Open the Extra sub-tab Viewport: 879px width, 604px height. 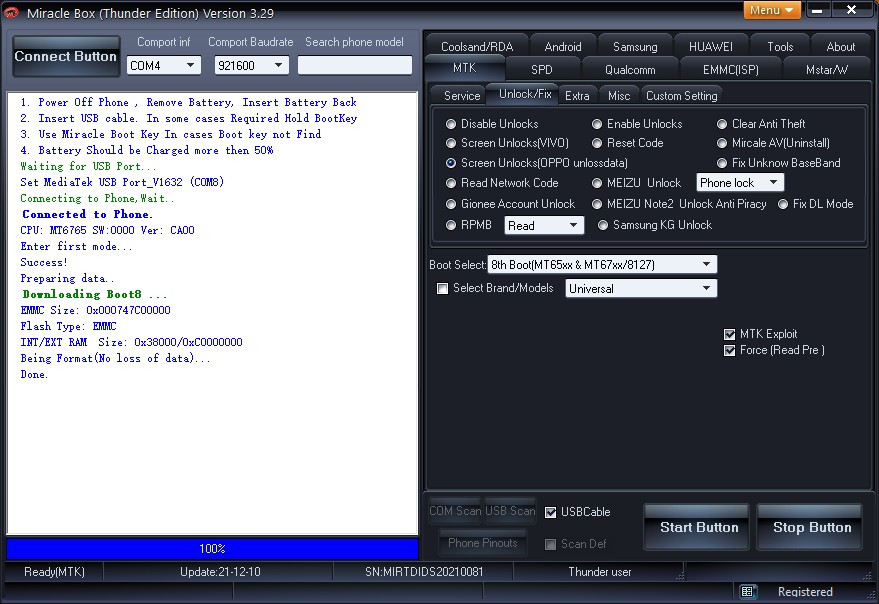coord(577,95)
